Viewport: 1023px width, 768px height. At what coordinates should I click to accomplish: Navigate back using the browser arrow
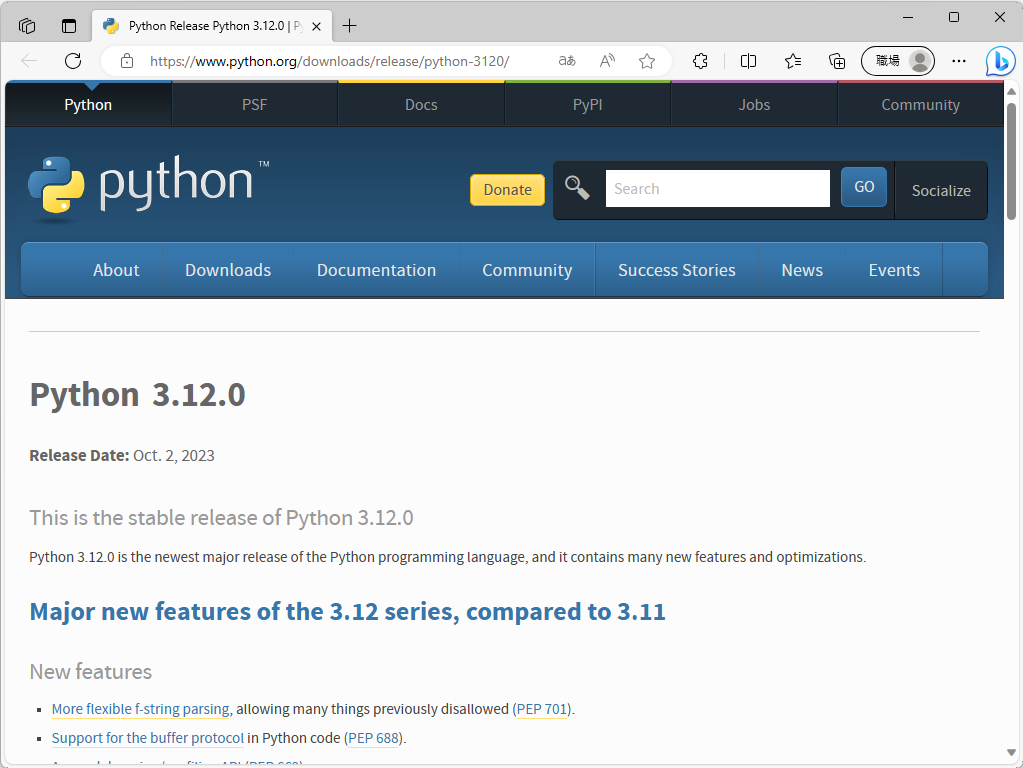pyautogui.click(x=30, y=60)
